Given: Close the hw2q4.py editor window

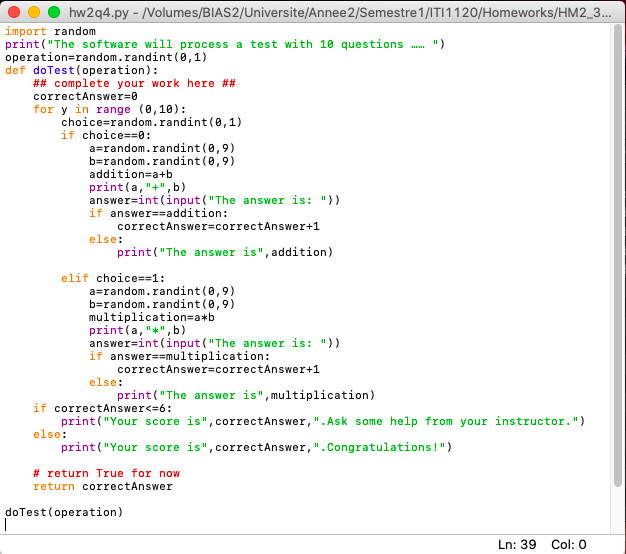Looking at the screenshot, I should coord(14,12).
